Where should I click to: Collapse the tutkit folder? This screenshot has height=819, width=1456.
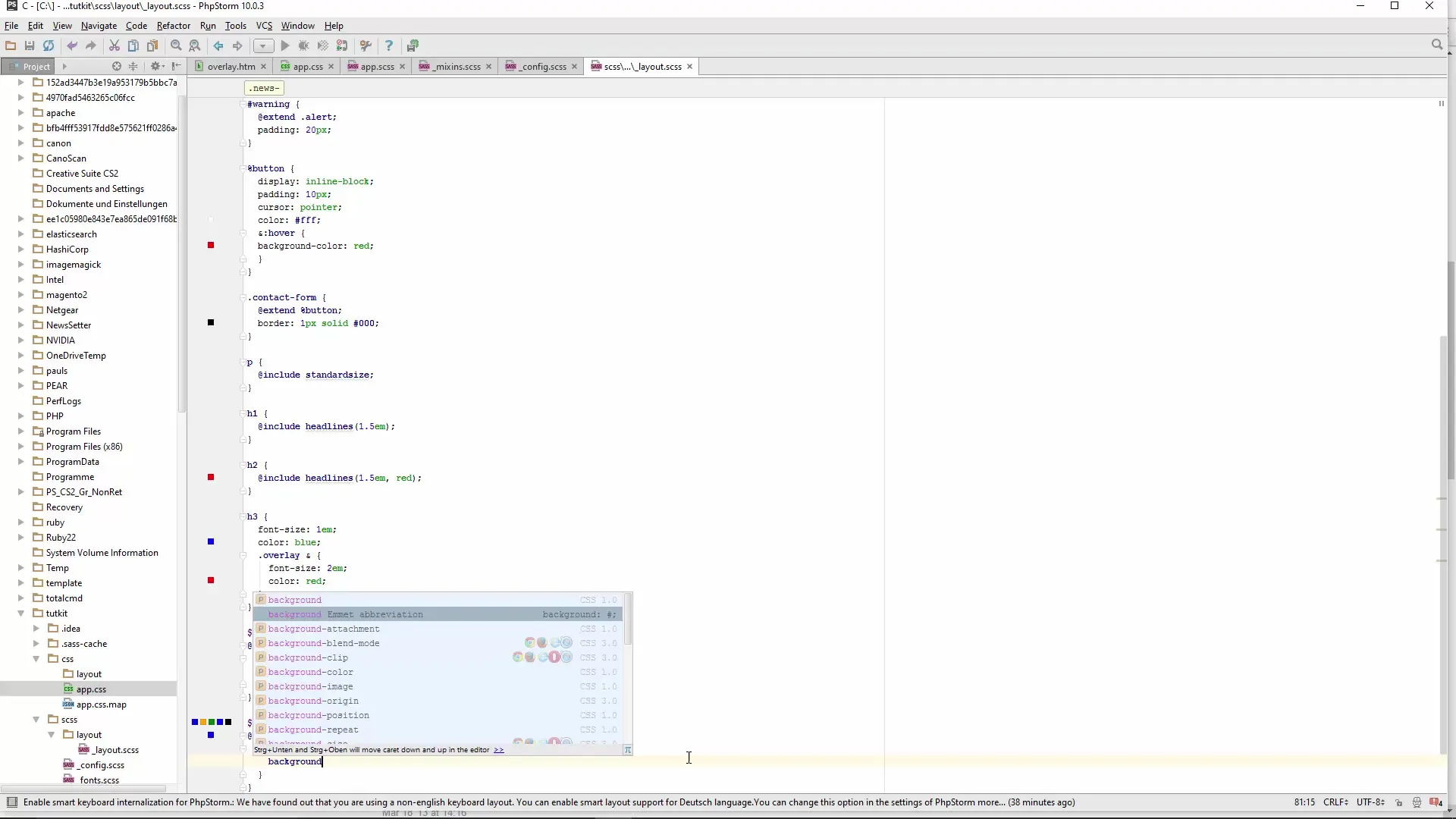21,613
